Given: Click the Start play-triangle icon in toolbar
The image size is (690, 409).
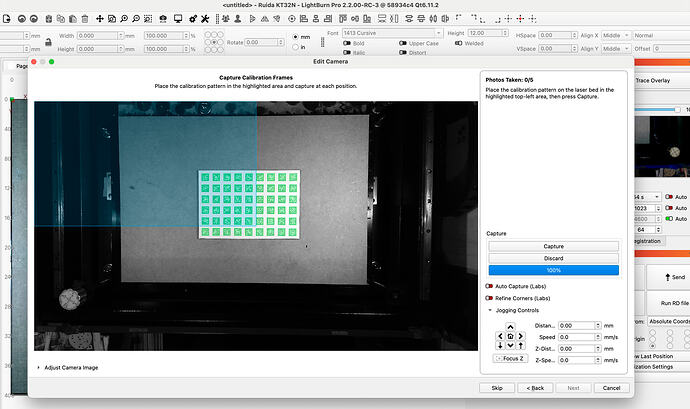Looking at the screenshot, I should tap(253, 19).
